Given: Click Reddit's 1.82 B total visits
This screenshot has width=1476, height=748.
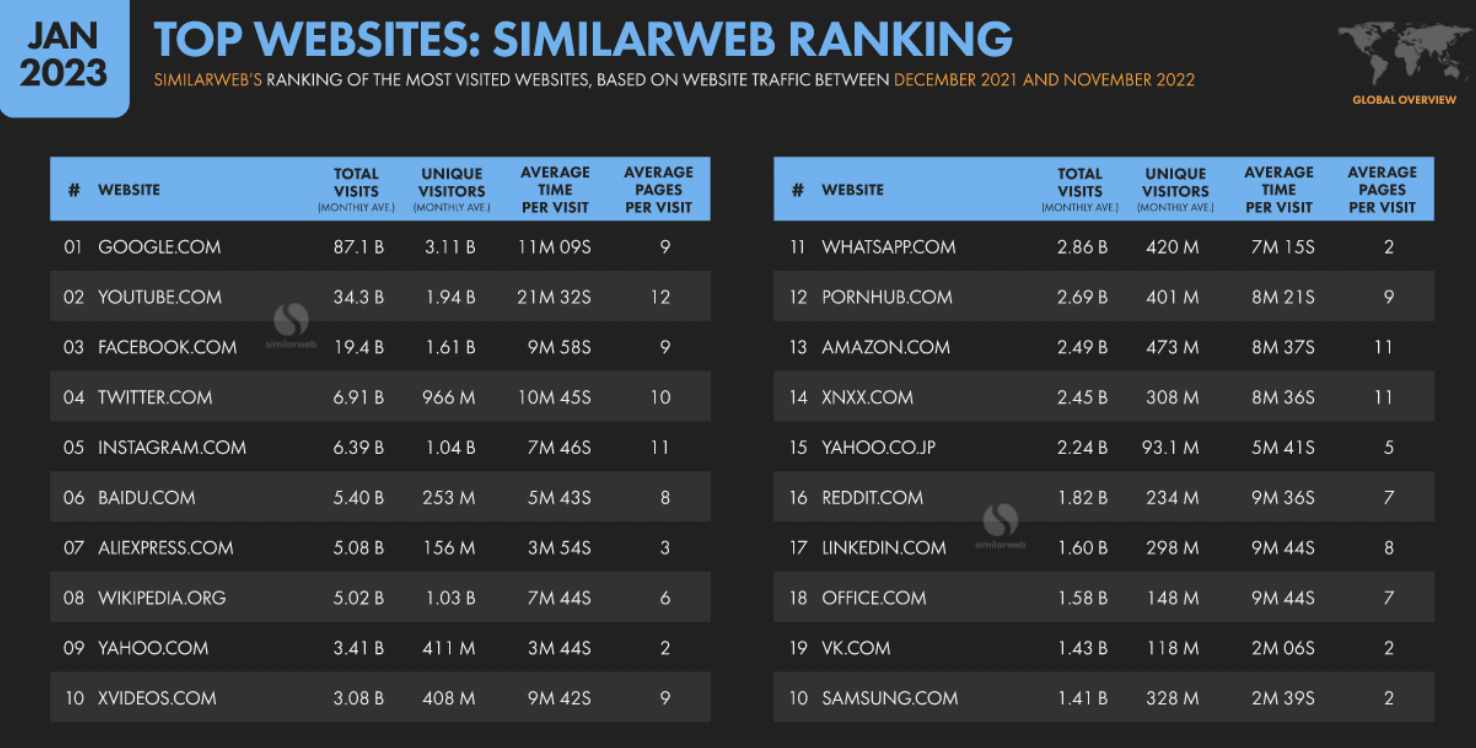Looking at the screenshot, I should click(1082, 497).
